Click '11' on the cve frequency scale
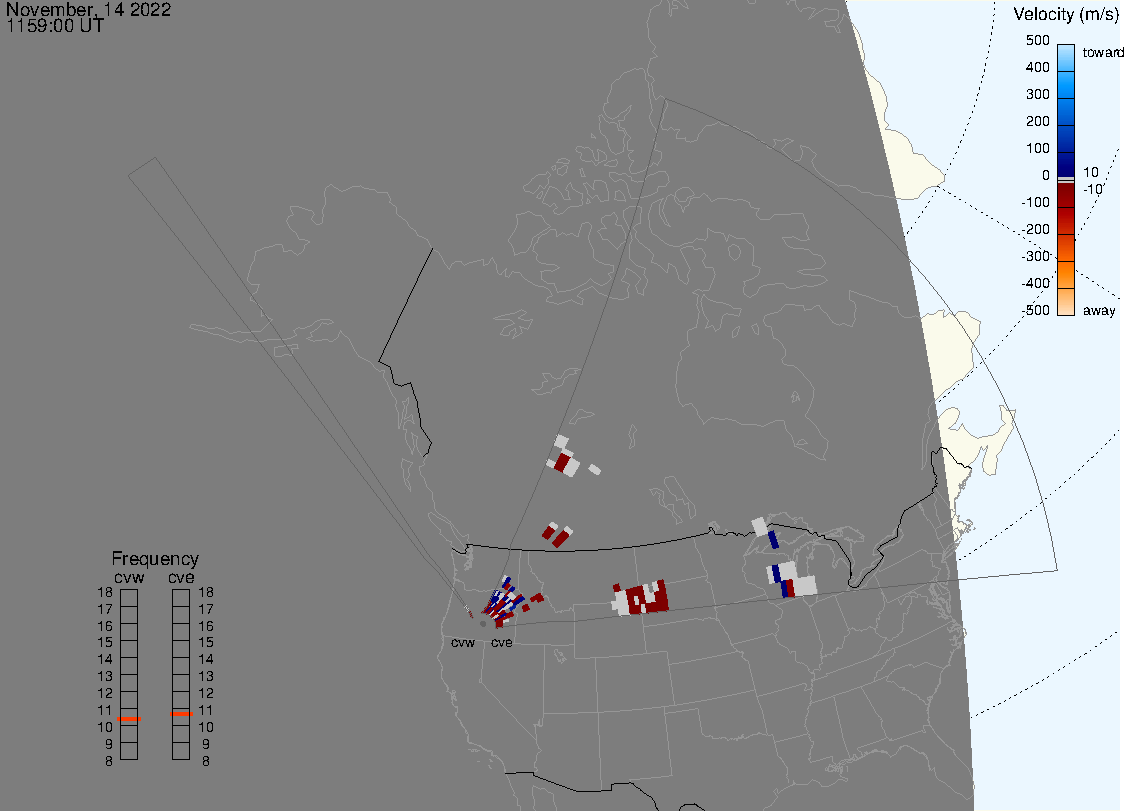 (x=206, y=710)
